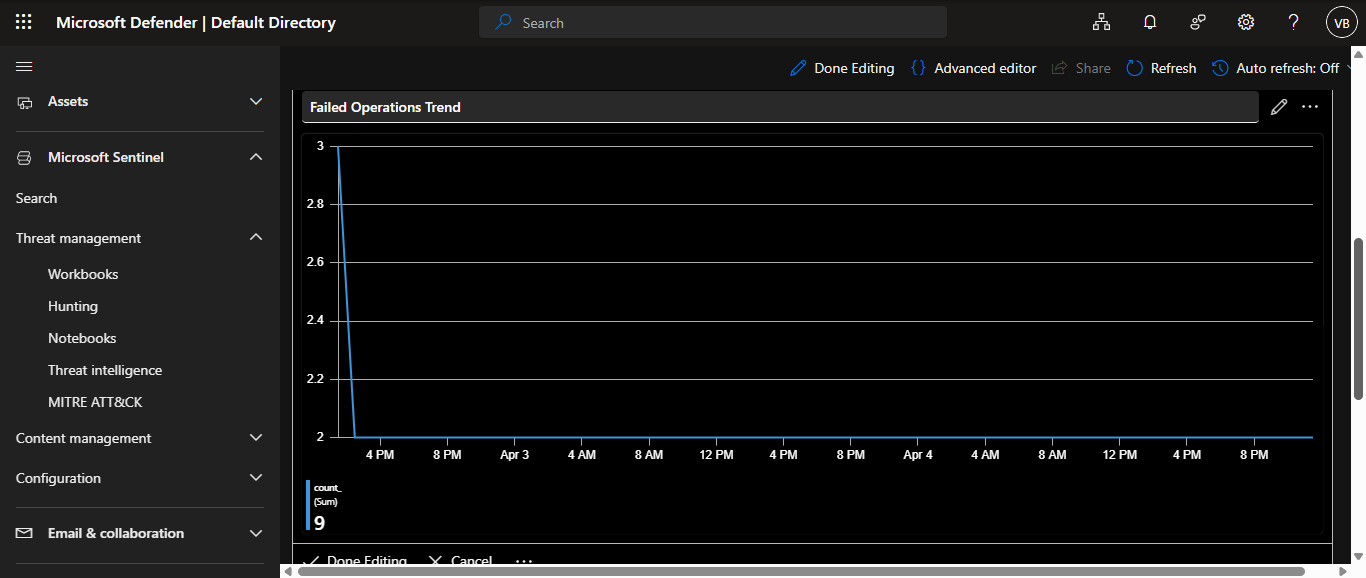Expand the Content management chevron
The height and width of the screenshot is (578, 1366).
pos(256,438)
